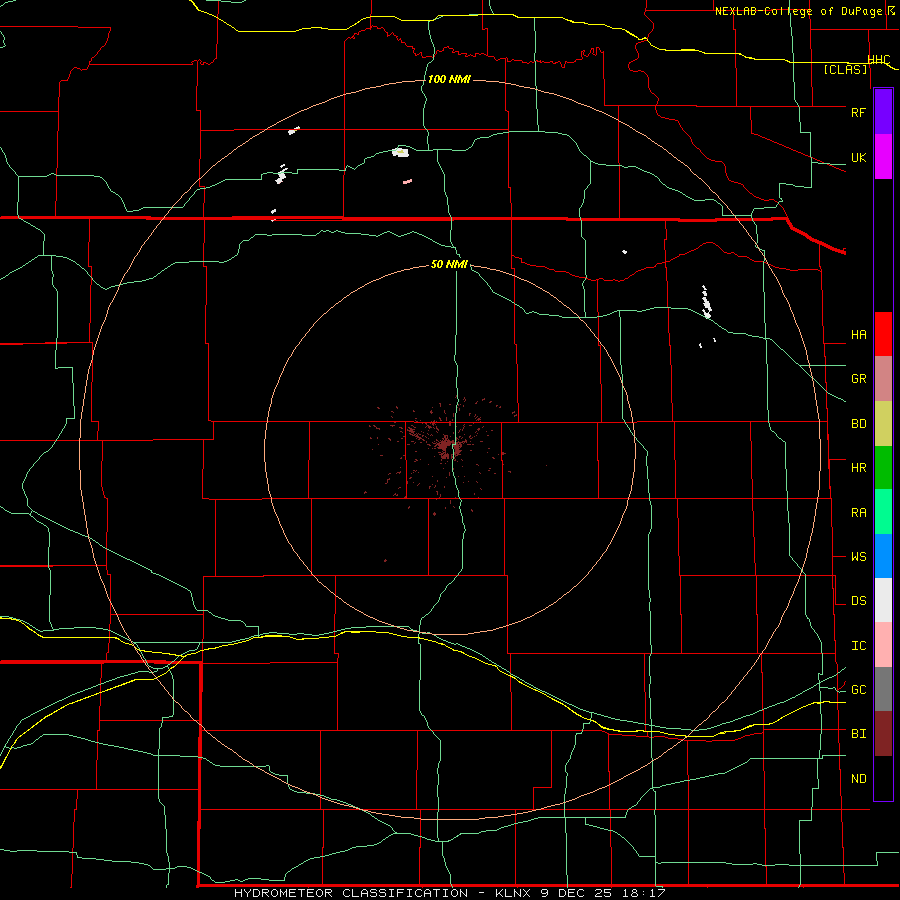This screenshot has width=900, height=900.
Task: Click the light pink IC legend swatch
Action: [x=883, y=645]
